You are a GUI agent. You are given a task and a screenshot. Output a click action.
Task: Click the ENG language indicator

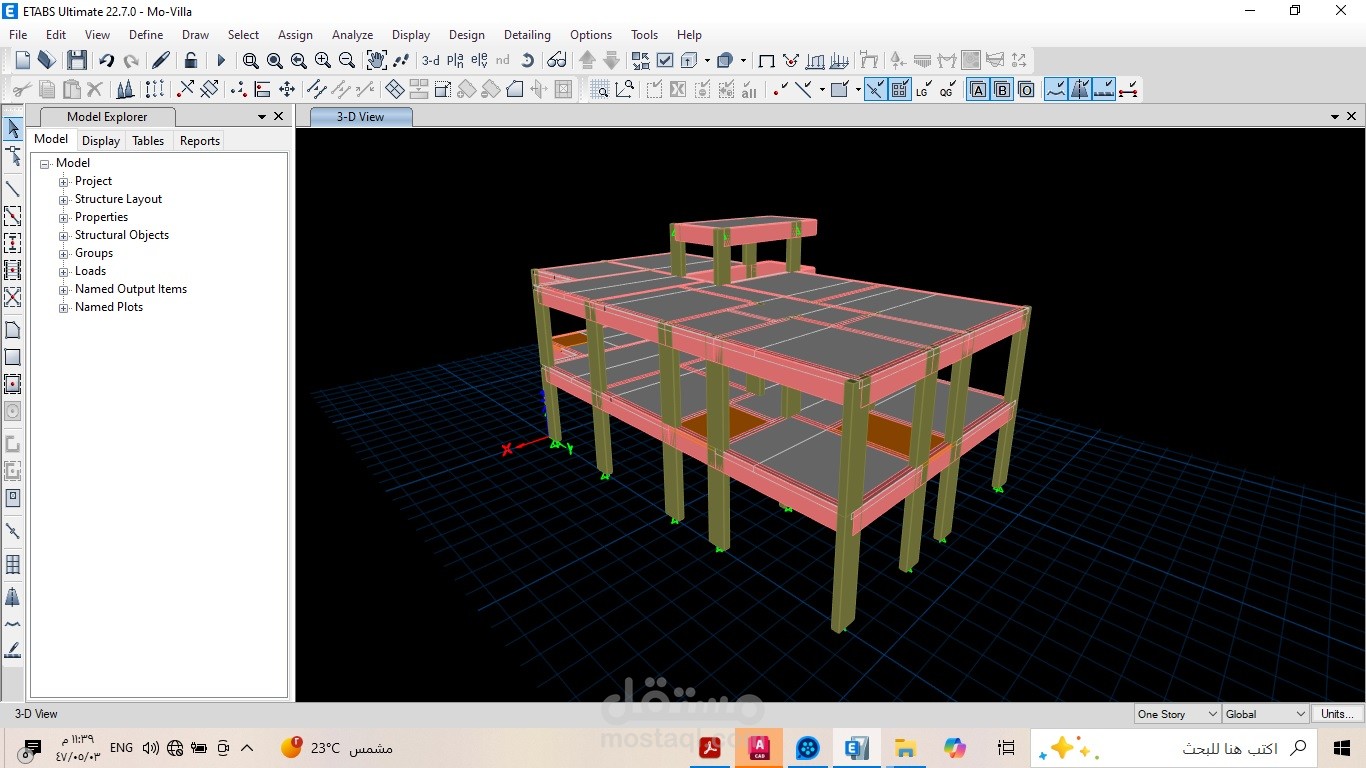[x=121, y=748]
